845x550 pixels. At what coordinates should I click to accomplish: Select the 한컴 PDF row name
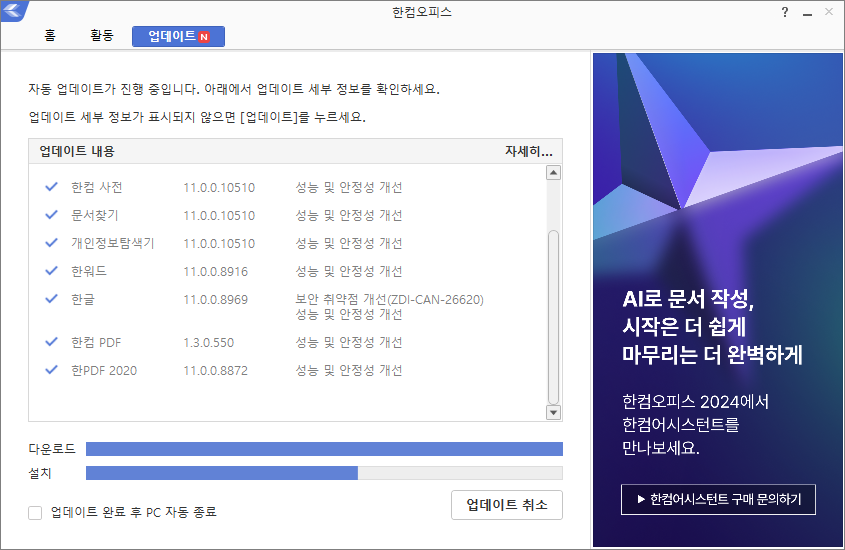[96, 343]
